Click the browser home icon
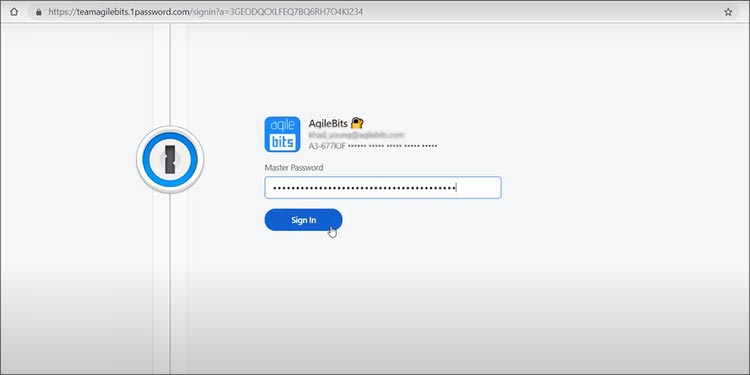The height and width of the screenshot is (375, 750). [x=13, y=12]
